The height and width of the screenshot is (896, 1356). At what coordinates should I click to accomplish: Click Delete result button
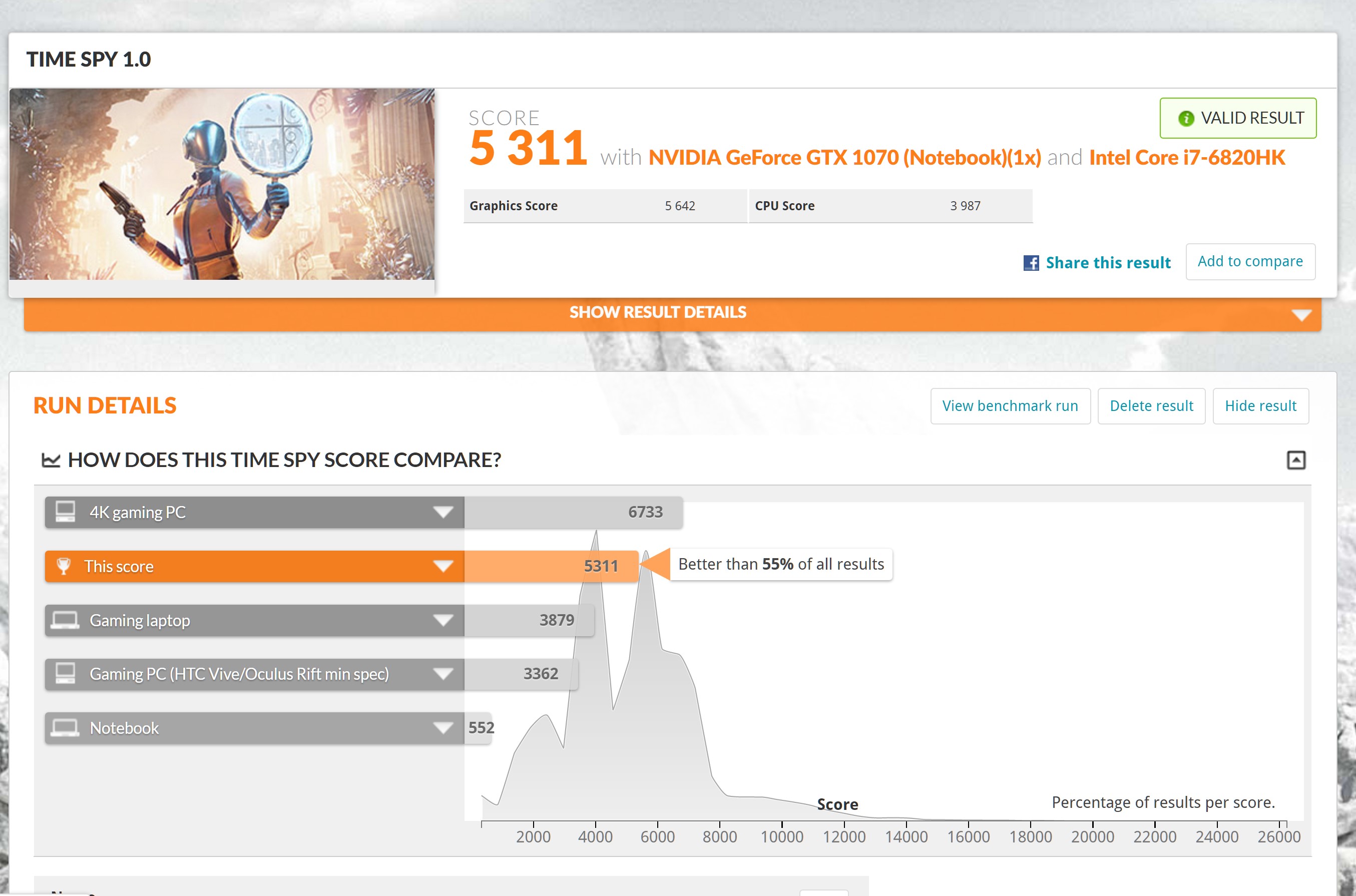(x=1151, y=406)
